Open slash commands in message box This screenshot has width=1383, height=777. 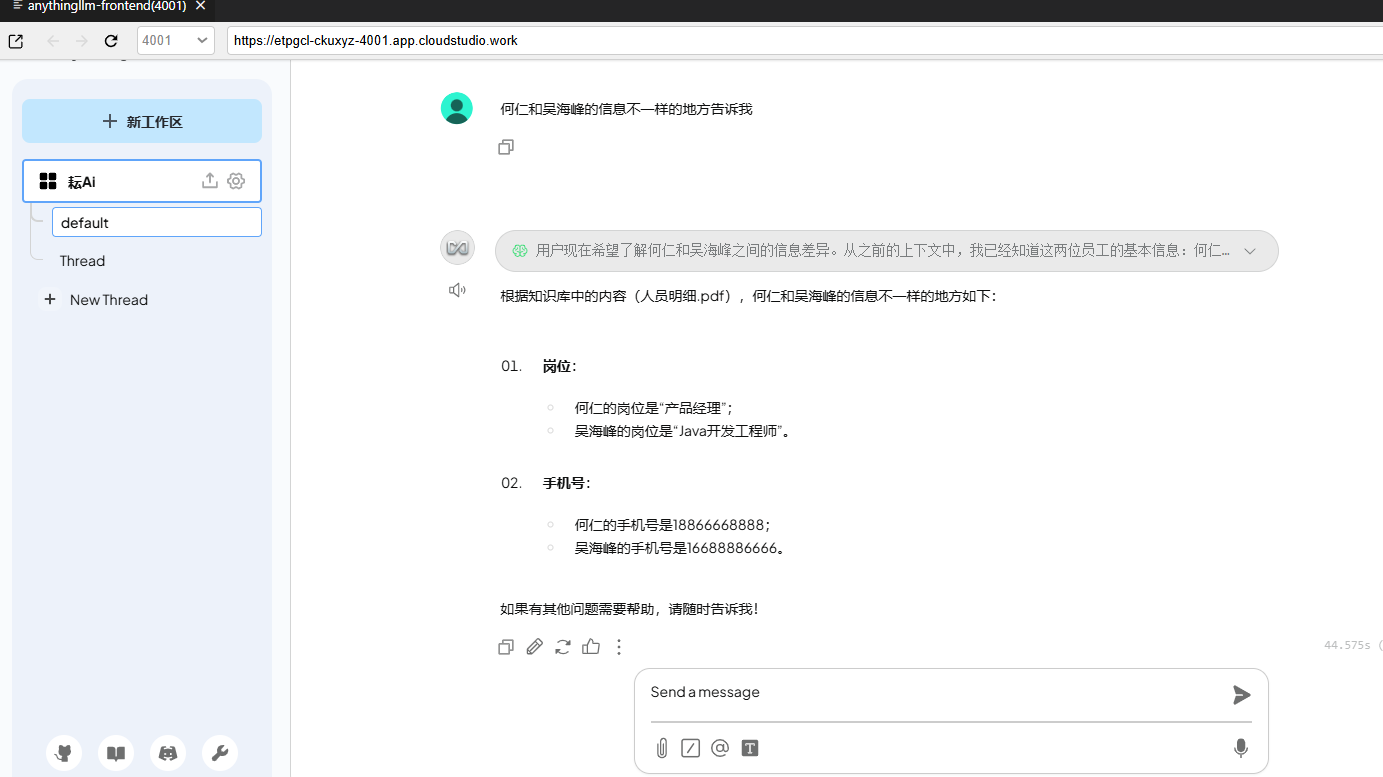coord(690,748)
